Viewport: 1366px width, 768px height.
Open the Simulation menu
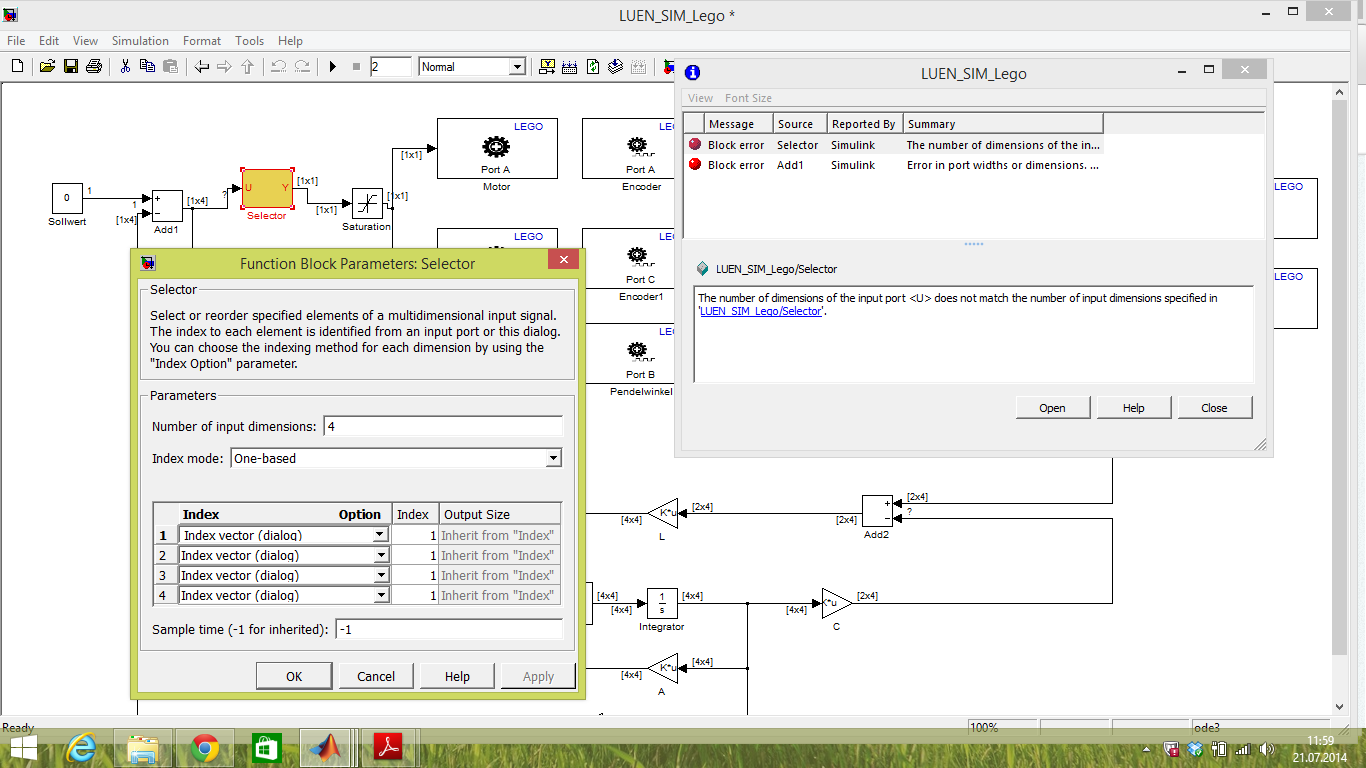[x=140, y=41]
